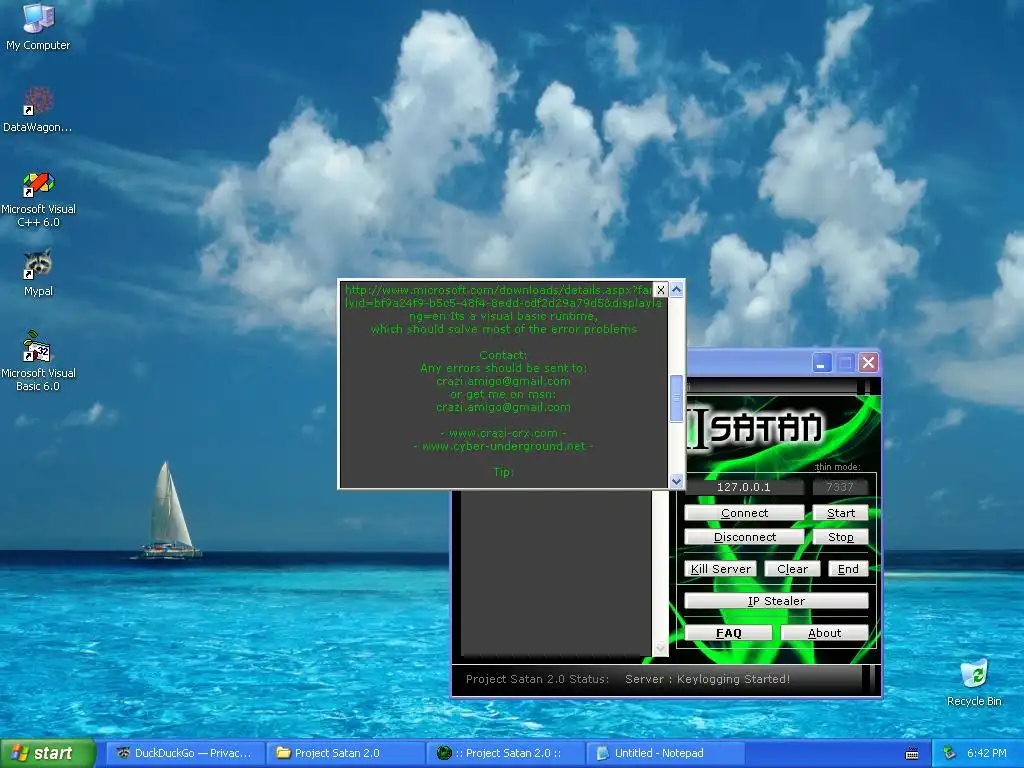Image resolution: width=1024 pixels, height=768 pixels.
Task: Select Microsoft Visual Basic 6.0 shortcut
Action: [38, 362]
